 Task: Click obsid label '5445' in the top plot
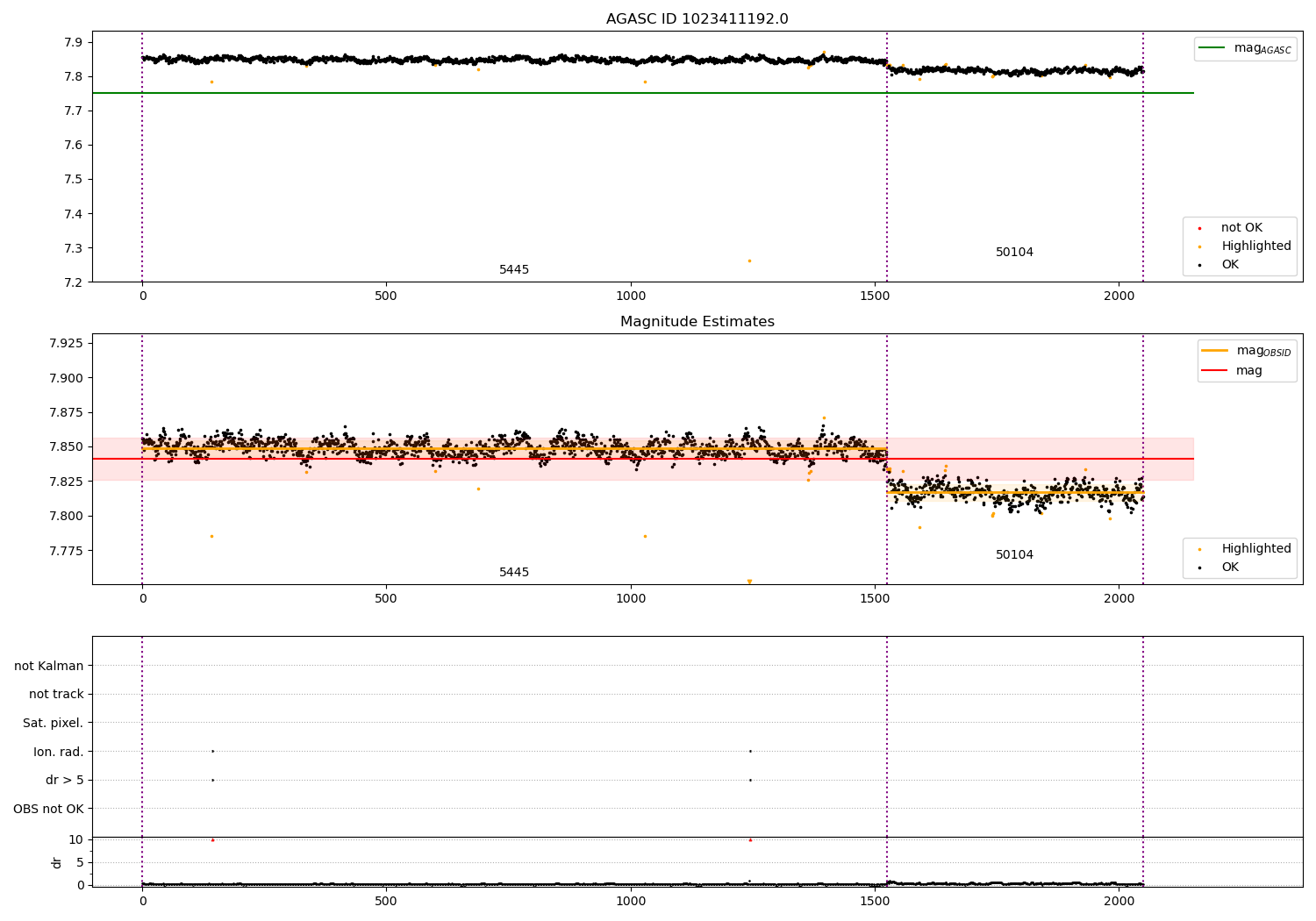tap(514, 270)
